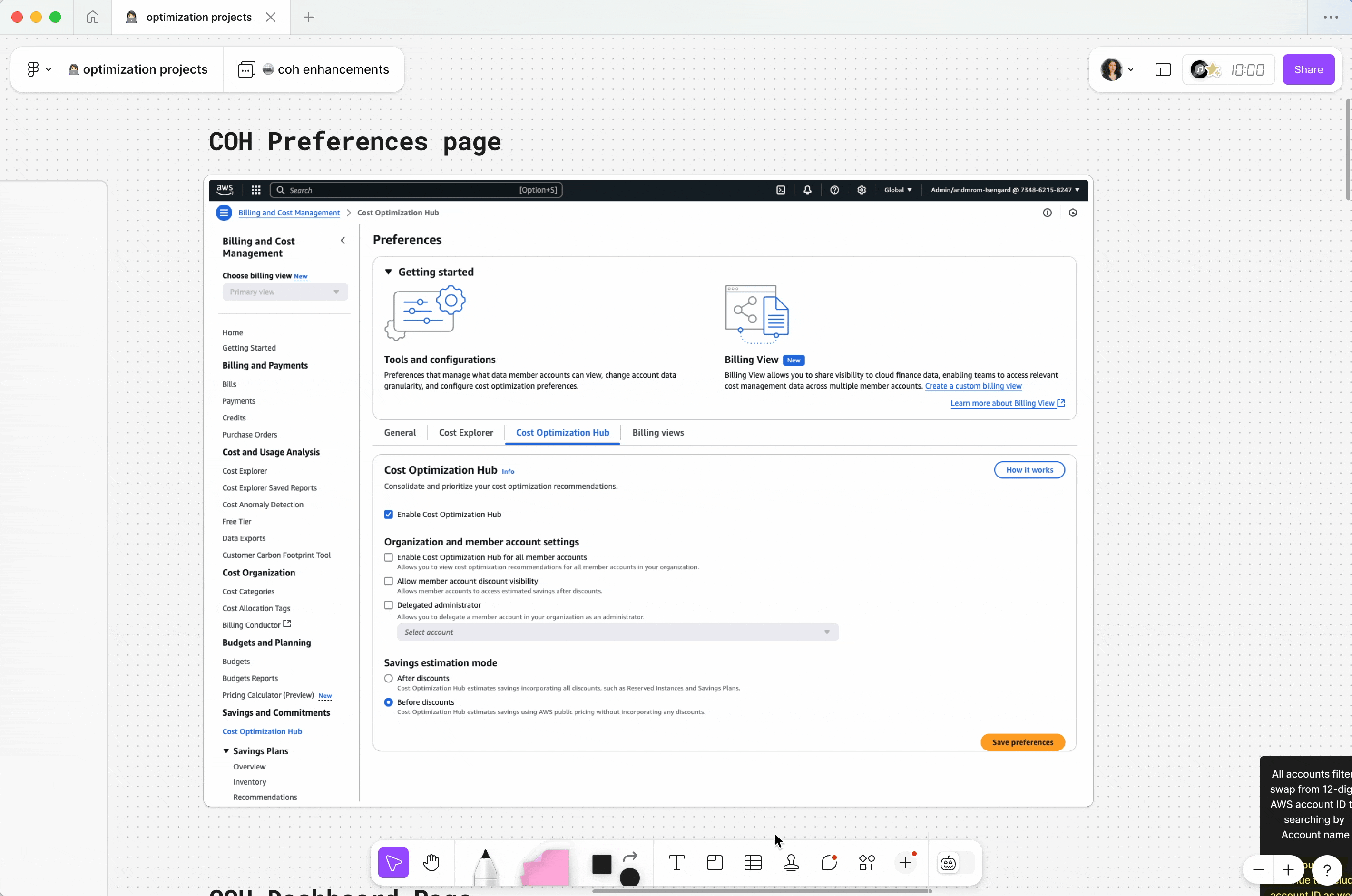Check Enable Cost Optimization Hub checkbox

click(x=389, y=514)
